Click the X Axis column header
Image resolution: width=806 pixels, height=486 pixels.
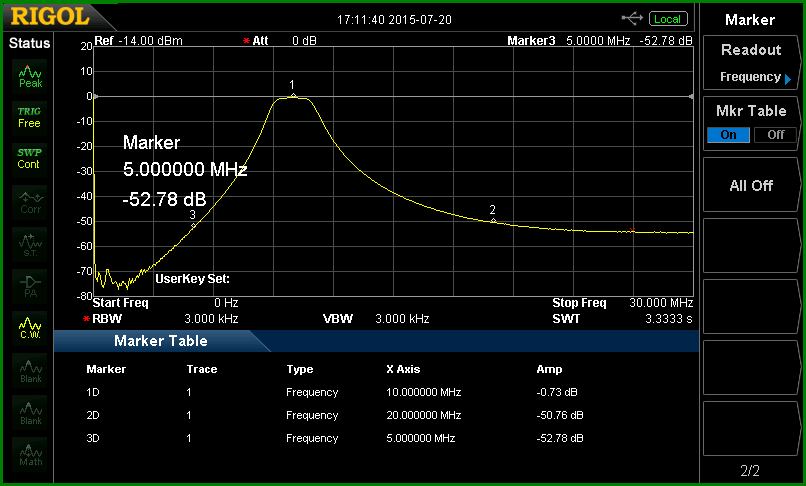click(403, 369)
